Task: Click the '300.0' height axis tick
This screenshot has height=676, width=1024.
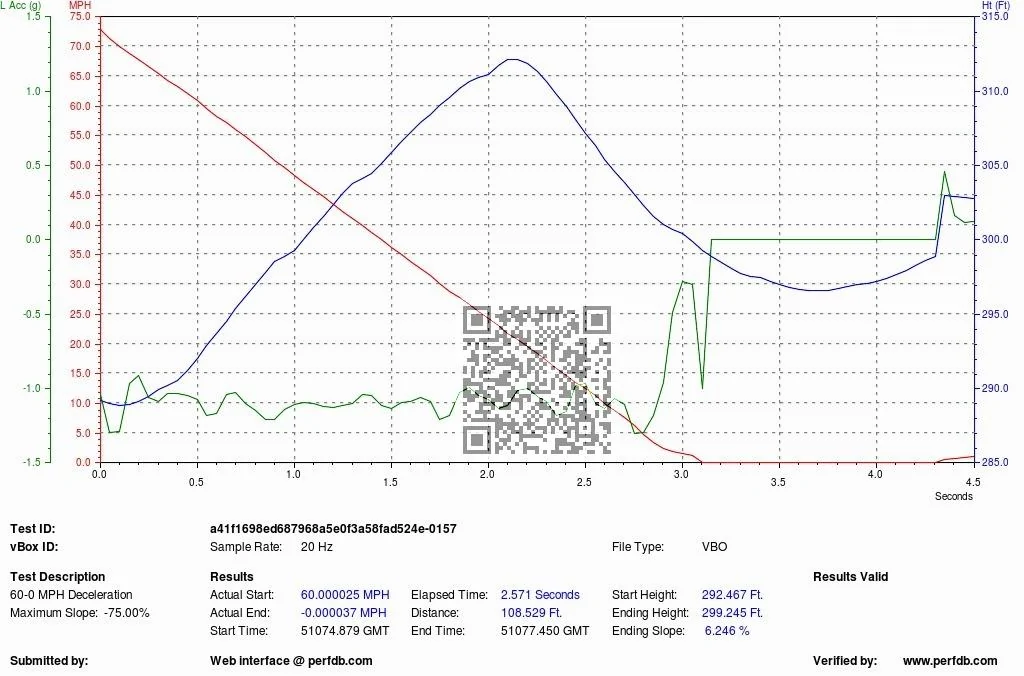Action: 995,240
